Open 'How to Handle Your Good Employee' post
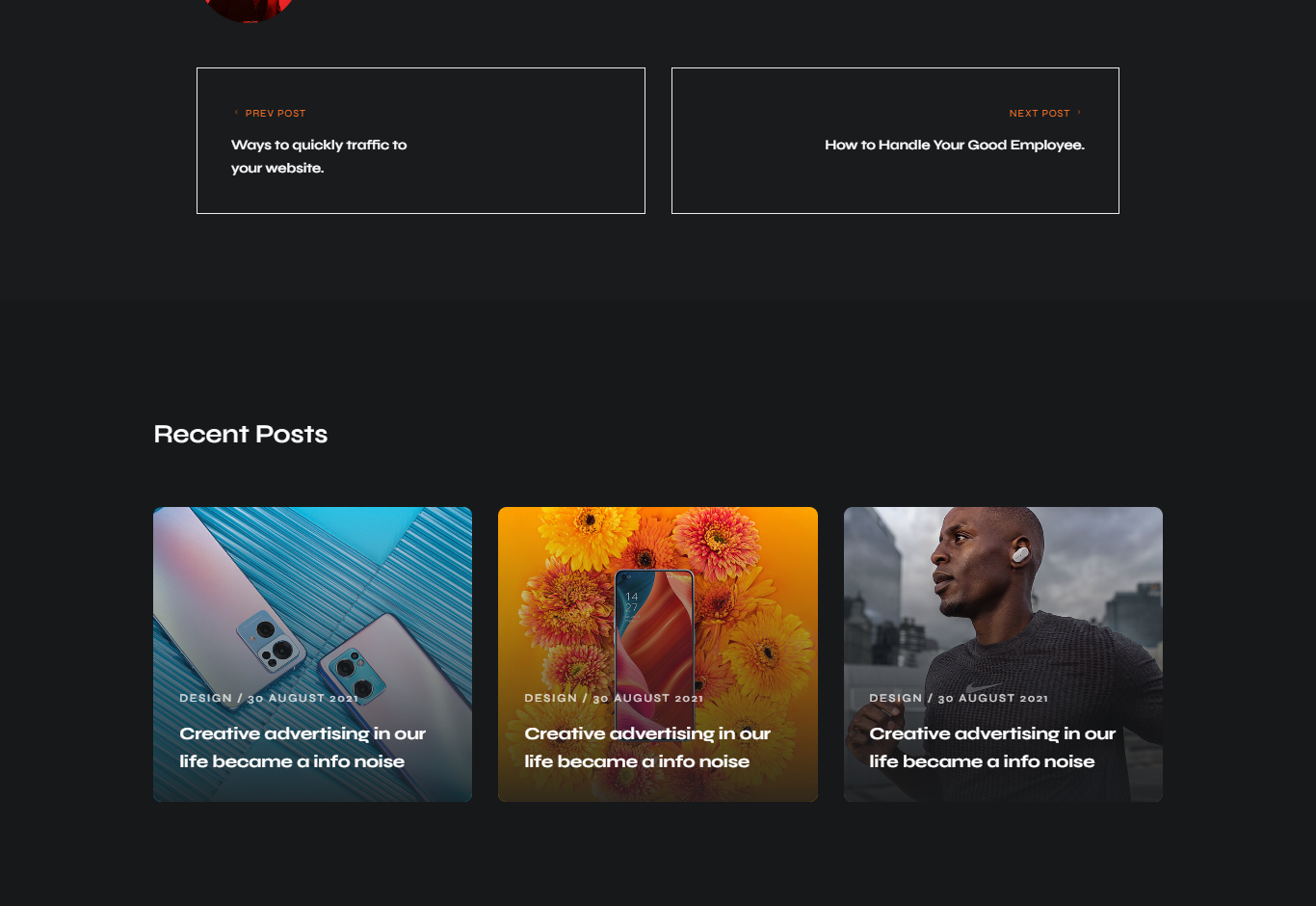Screen dimensions: 1316x906 click(955, 145)
